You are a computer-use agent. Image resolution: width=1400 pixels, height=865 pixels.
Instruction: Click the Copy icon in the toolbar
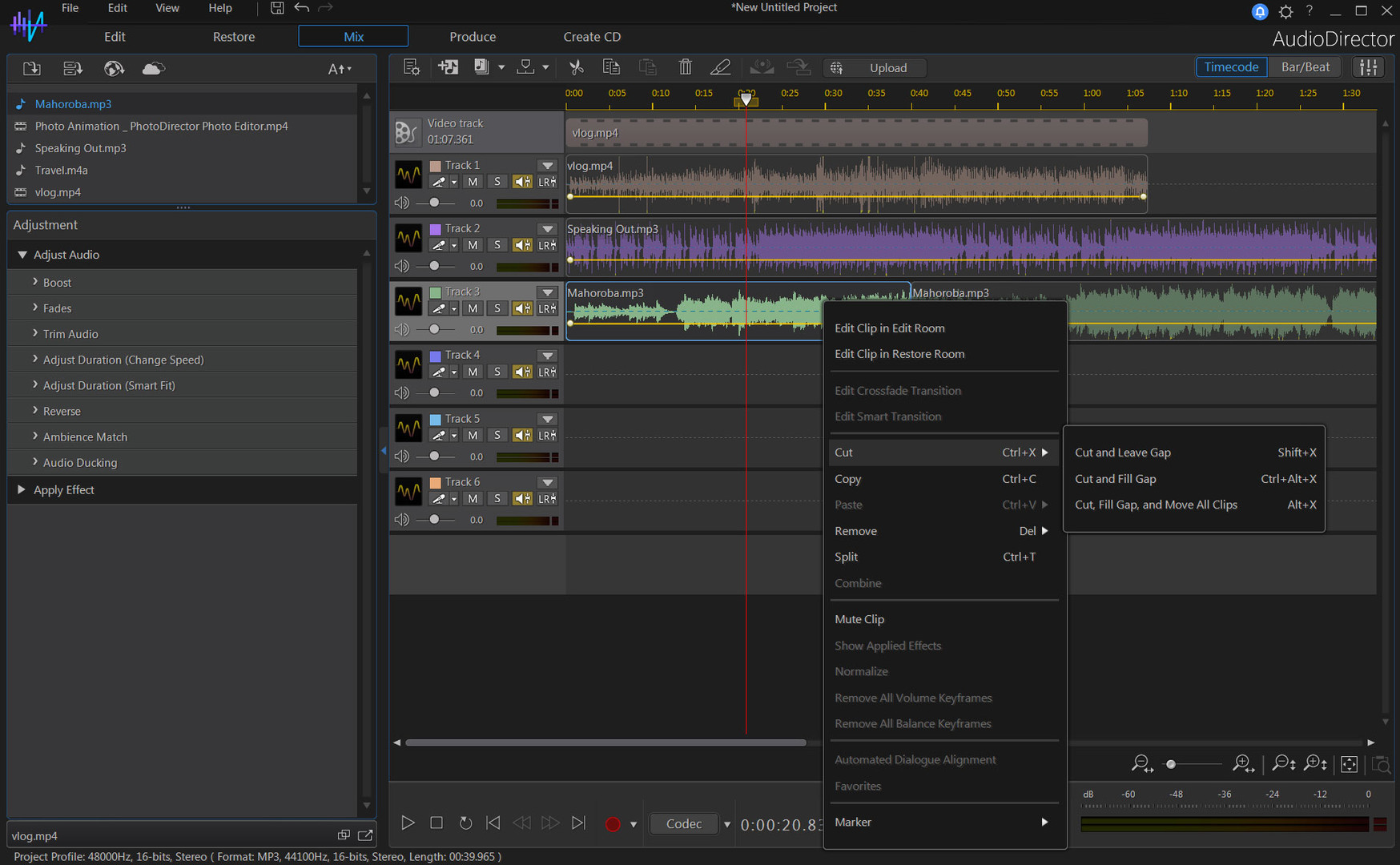click(611, 67)
